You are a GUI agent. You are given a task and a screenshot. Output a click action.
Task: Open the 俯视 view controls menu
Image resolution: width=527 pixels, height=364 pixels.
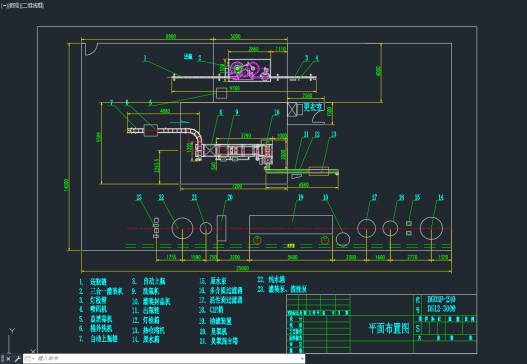tap(14, 6)
